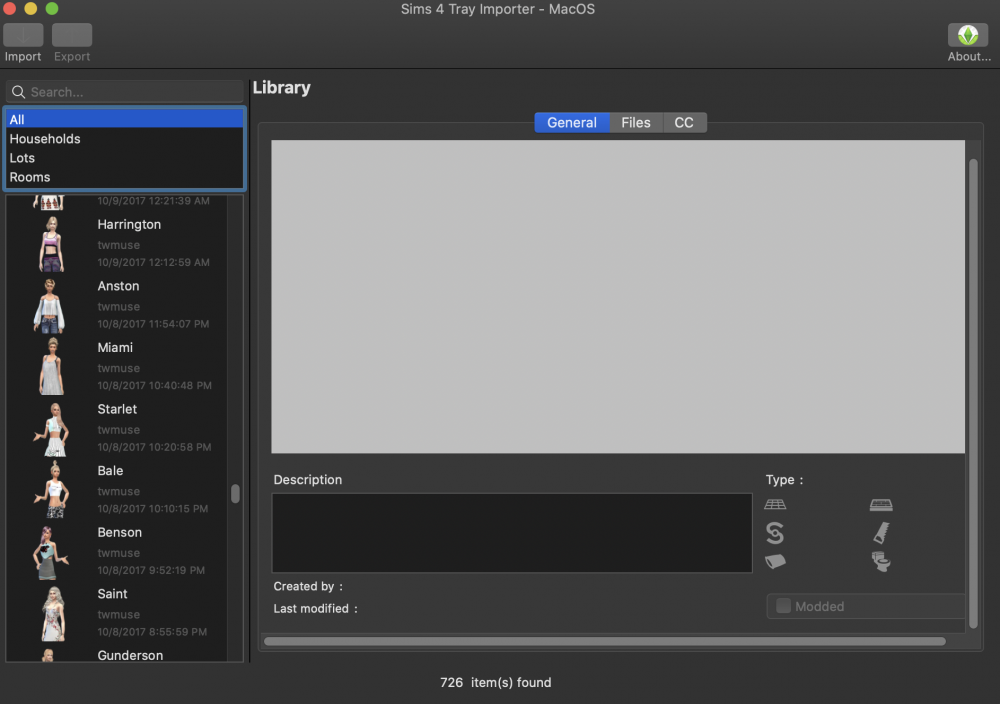Click the details panel vertical scrollbar
Viewport: 1000px width, 704px height.
[973, 393]
